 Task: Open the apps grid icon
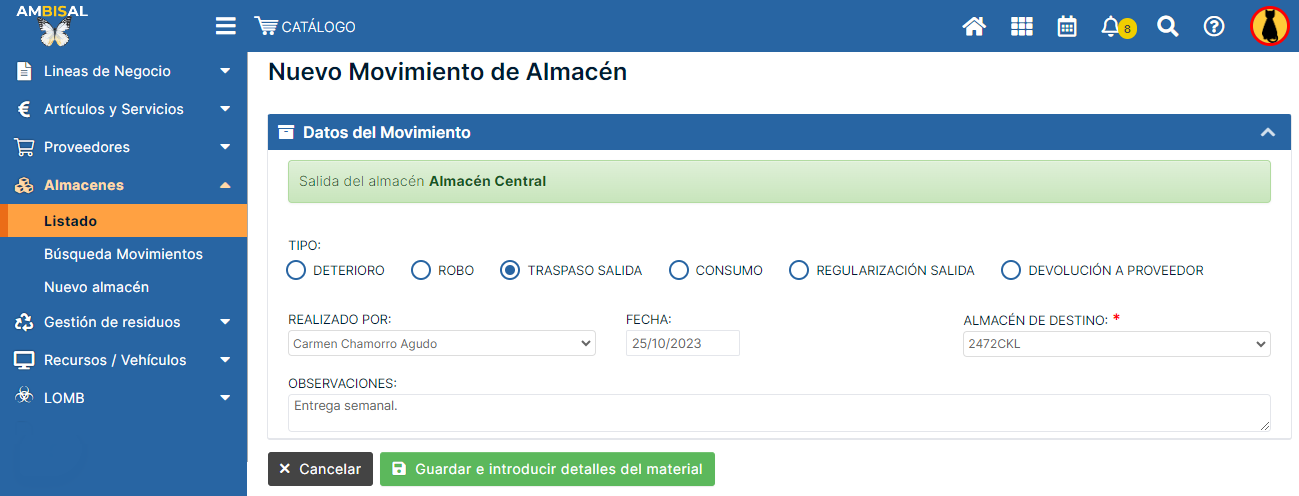coord(1021,27)
